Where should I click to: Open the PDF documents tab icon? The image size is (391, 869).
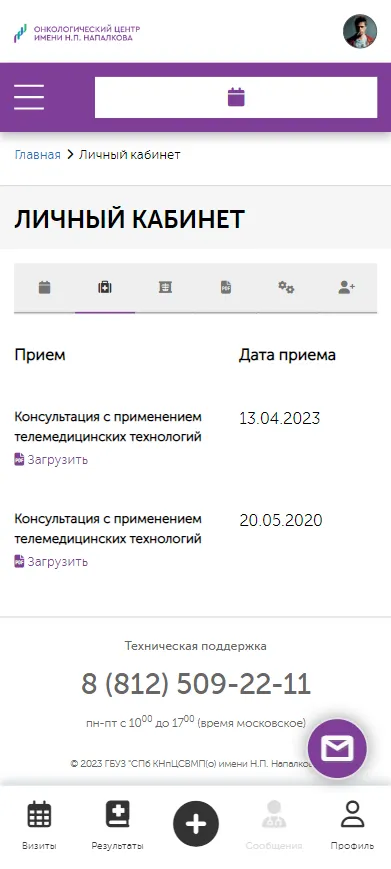225,288
